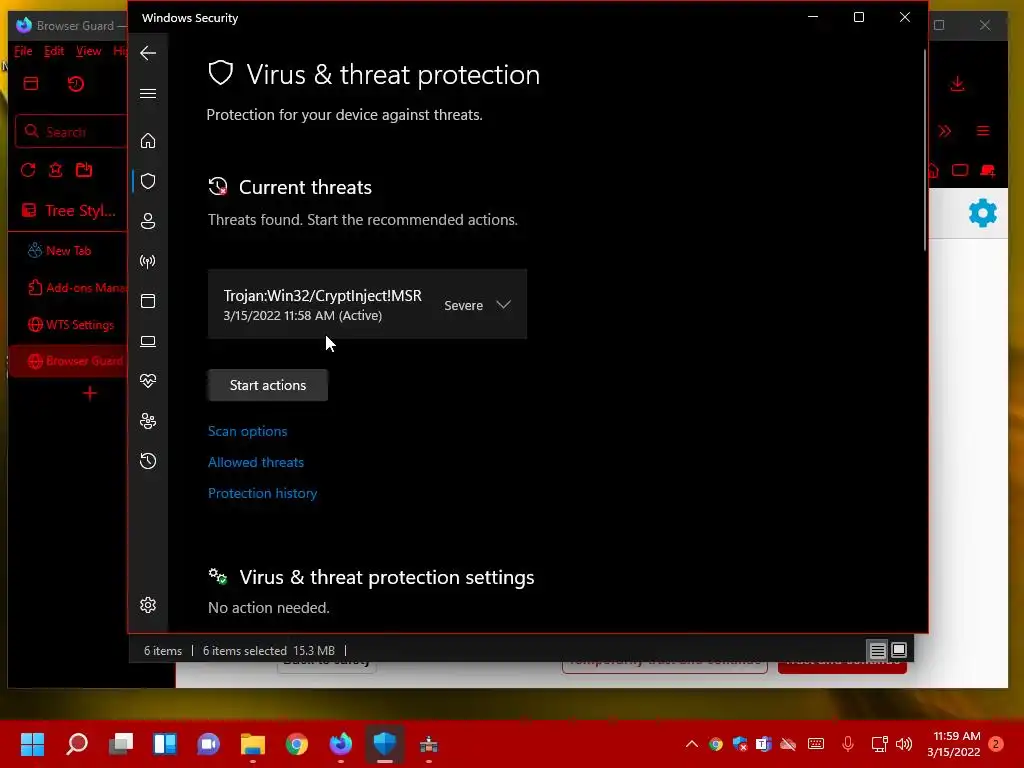This screenshot has height=768, width=1024.
Task: Open the Home section in Windows Security sidebar
Action: (148, 140)
